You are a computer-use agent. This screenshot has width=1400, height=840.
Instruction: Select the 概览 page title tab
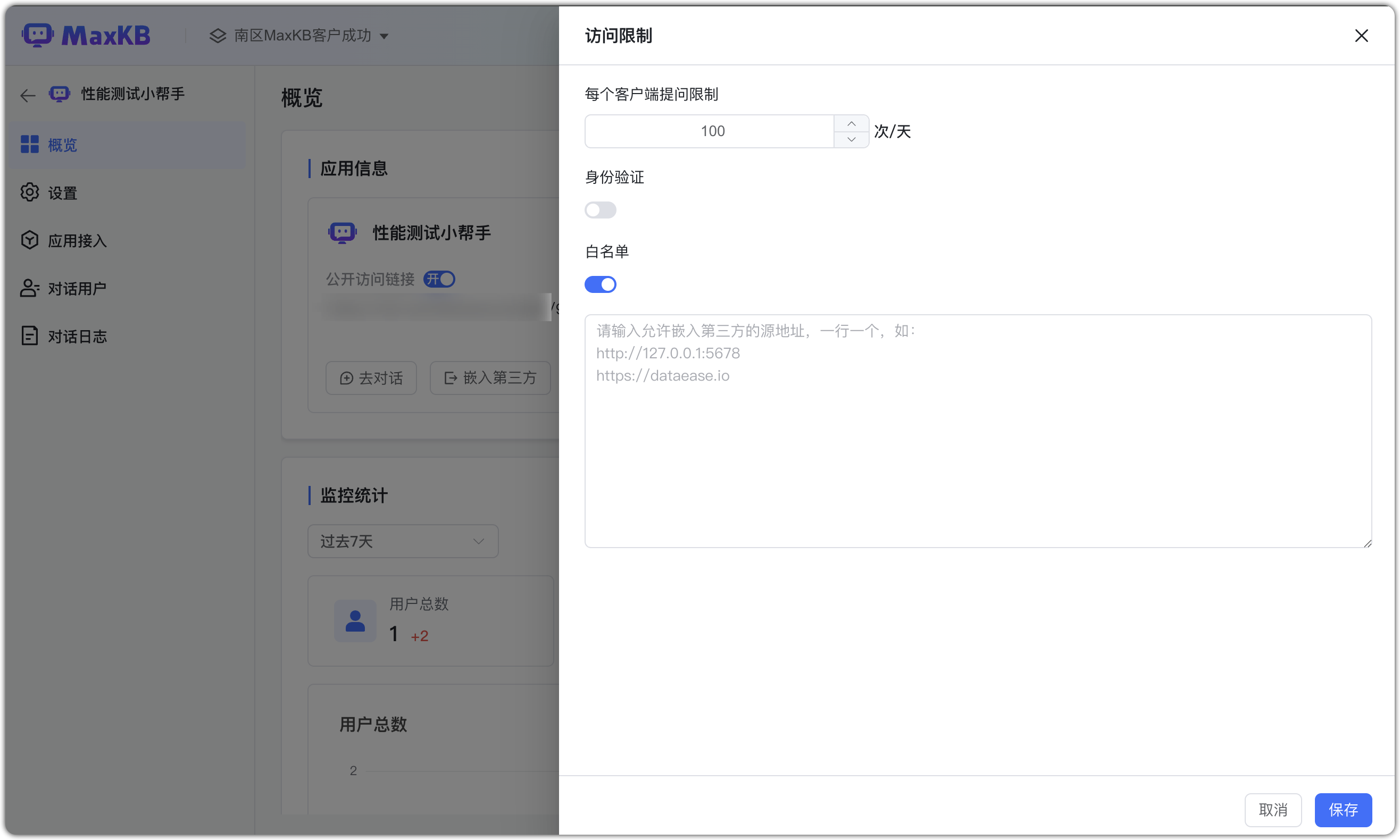pos(301,98)
